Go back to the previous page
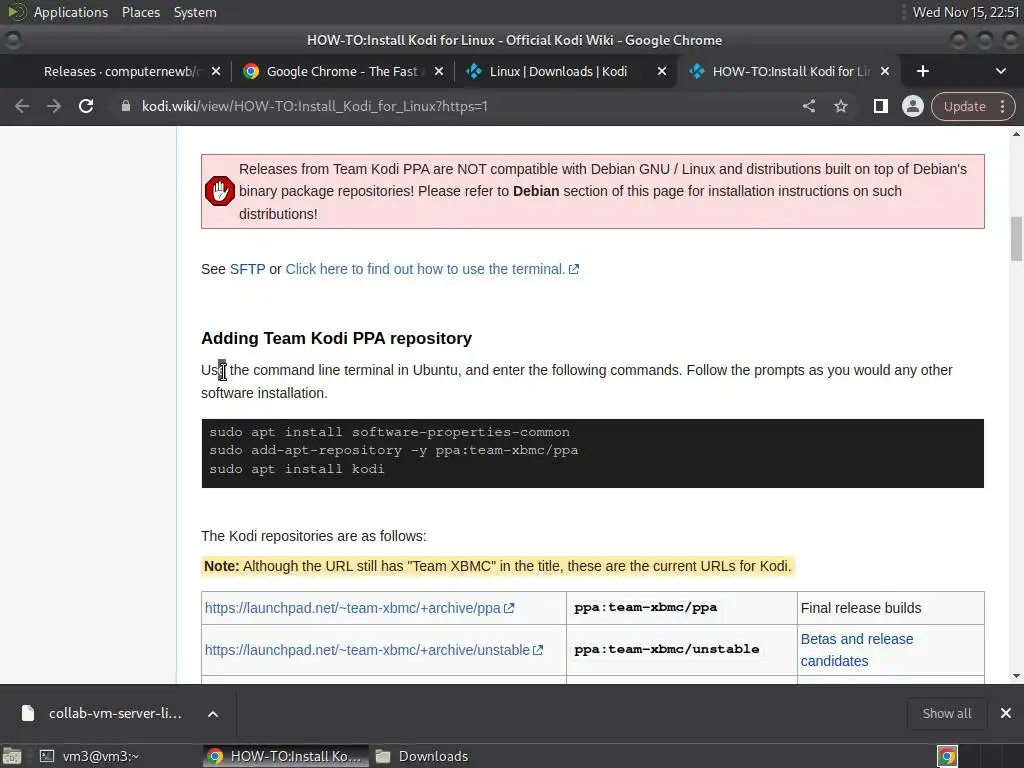The height and width of the screenshot is (768, 1024). click(22, 106)
